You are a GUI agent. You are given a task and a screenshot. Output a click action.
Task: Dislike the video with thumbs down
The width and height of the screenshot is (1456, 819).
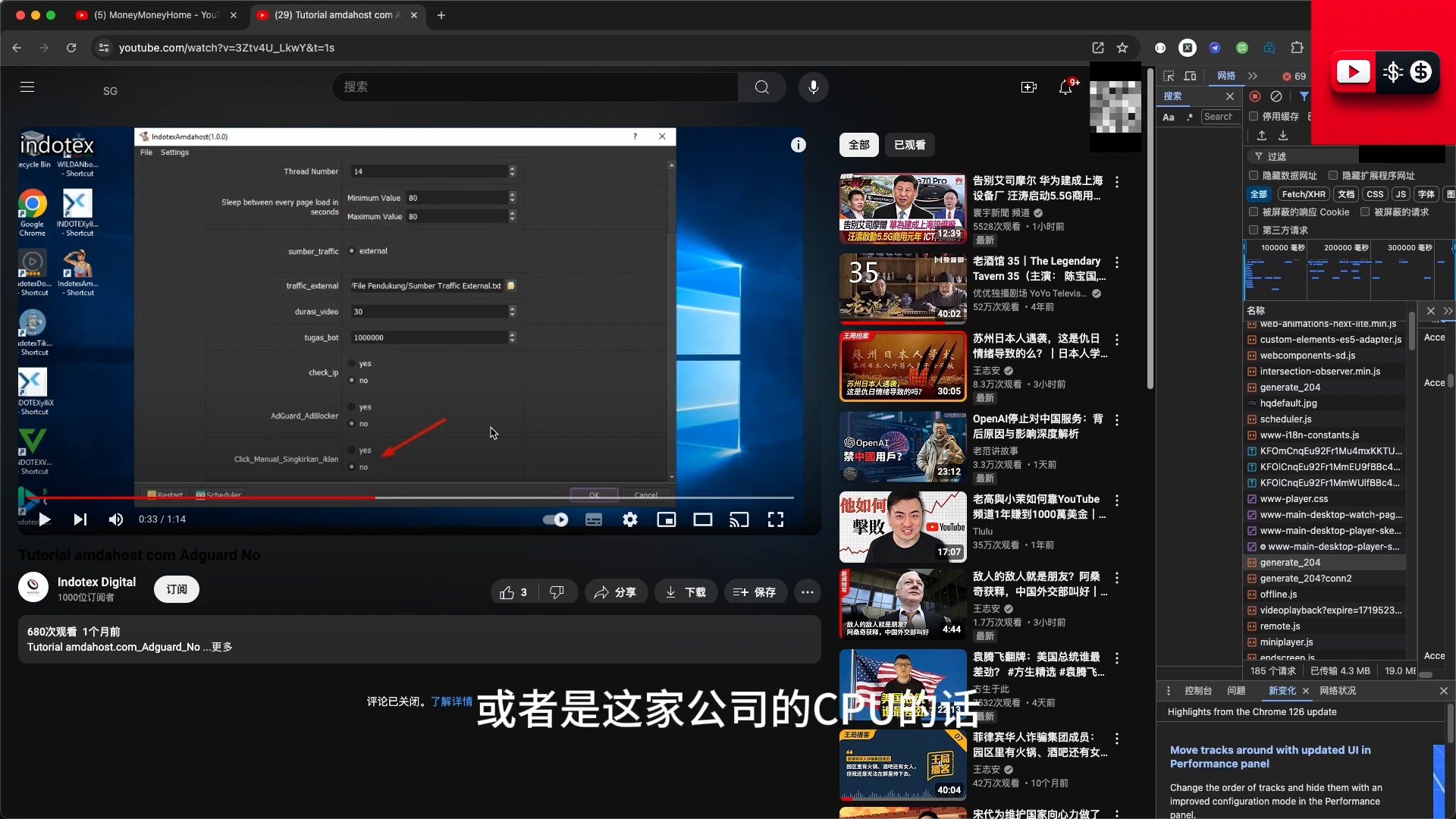(557, 592)
